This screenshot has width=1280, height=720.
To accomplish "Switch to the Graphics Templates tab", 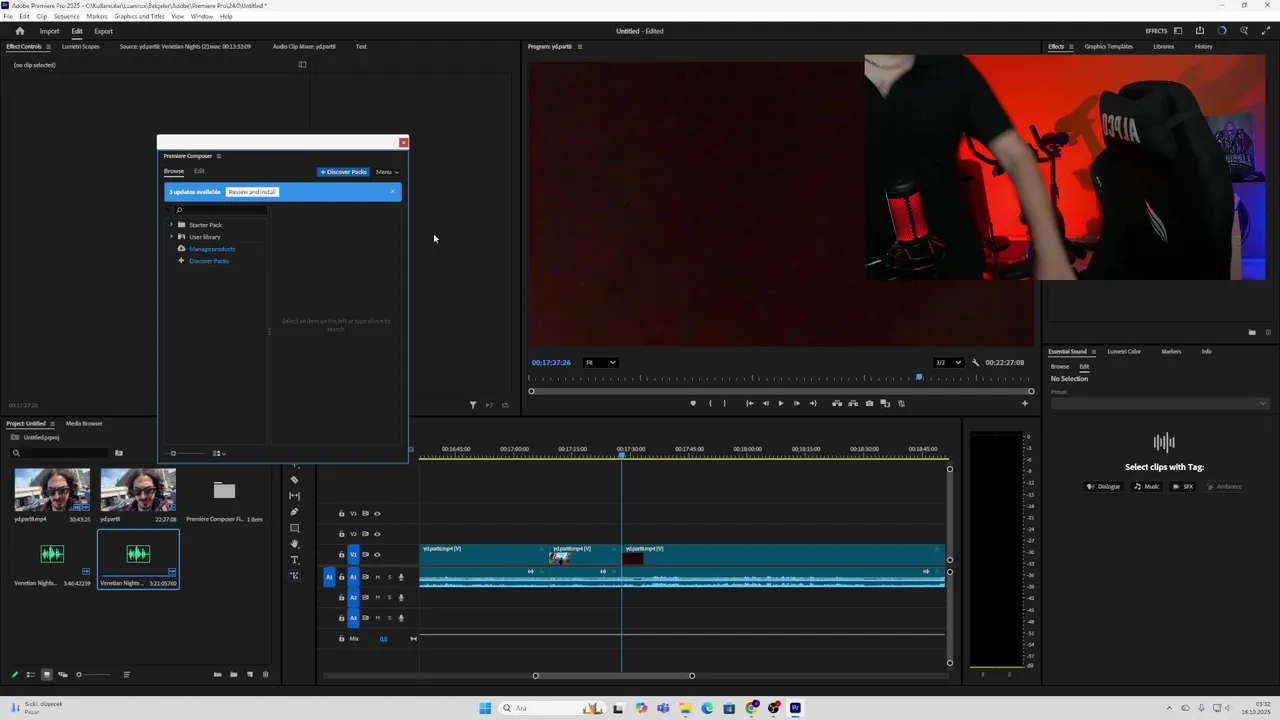I will (x=1109, y=47).
